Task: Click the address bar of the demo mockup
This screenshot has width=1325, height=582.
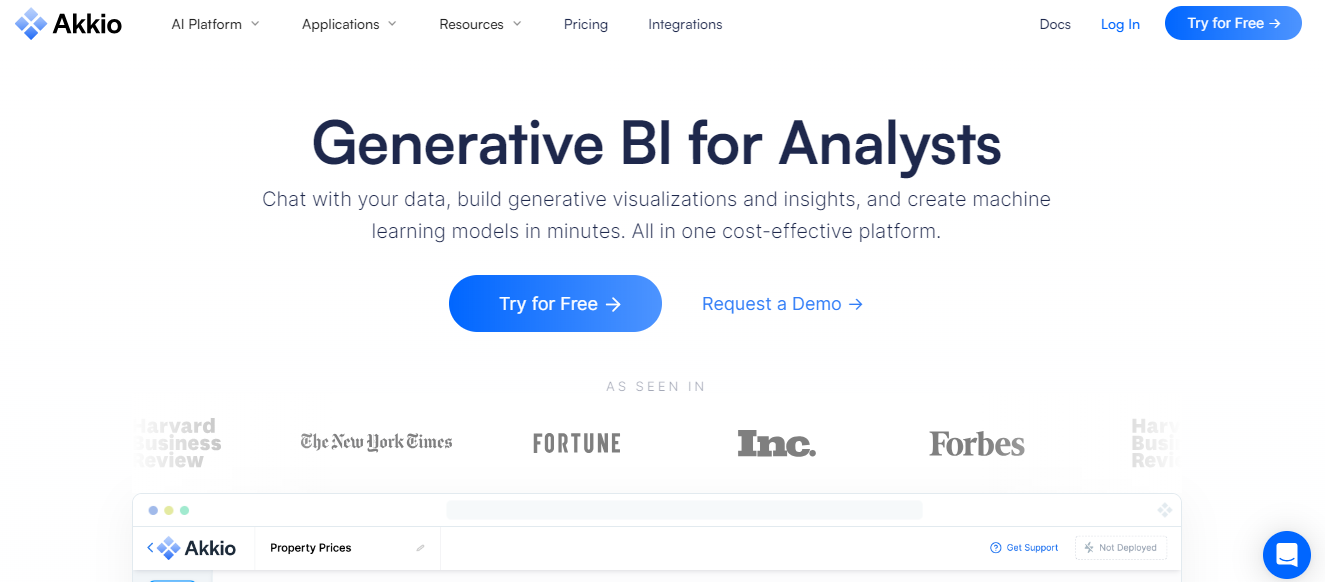Action: click(684, 509)
